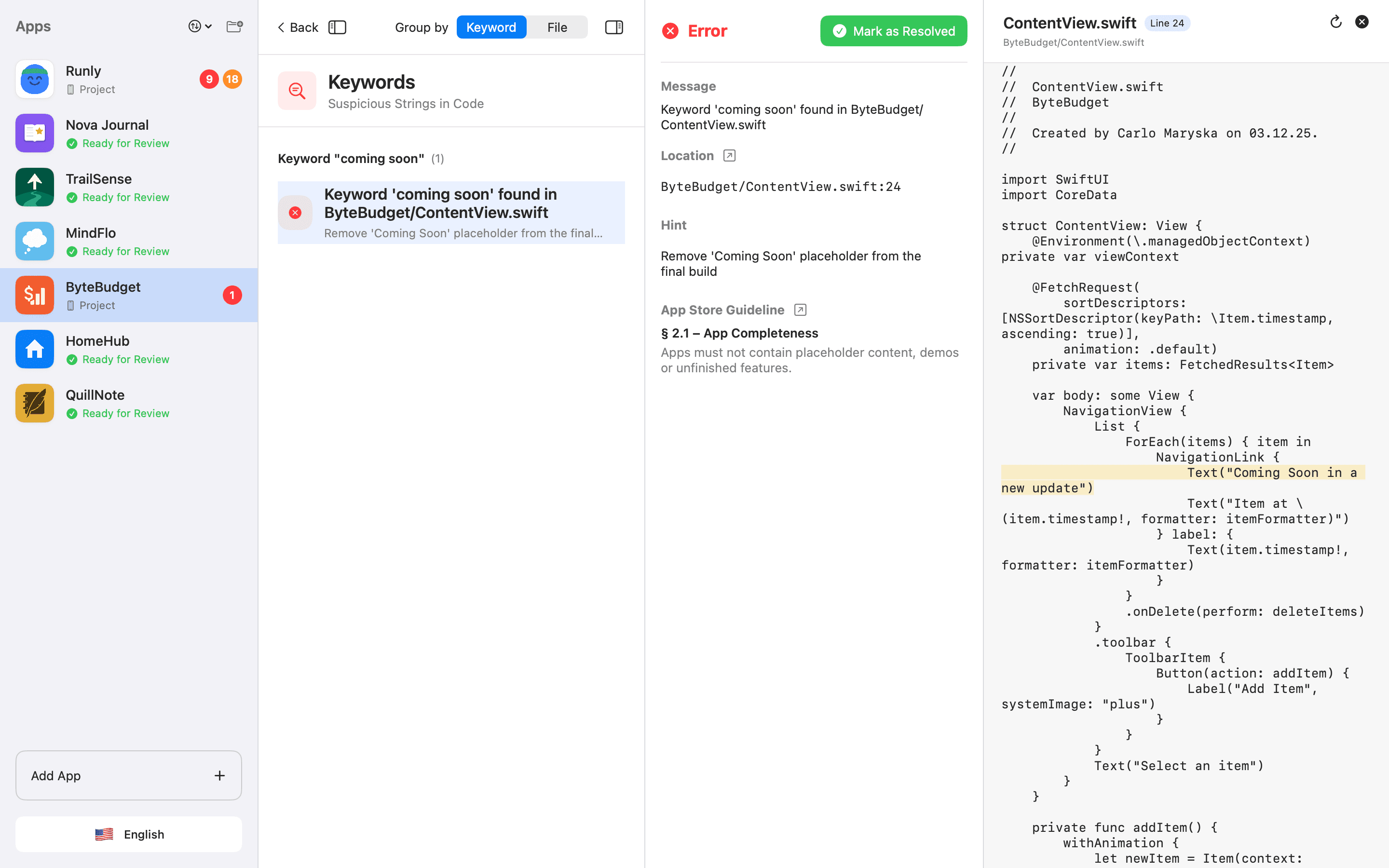The height and width of the screenshot is (868, 1389).
Task: Open the App Store Guideline external link
Action: 800,310
